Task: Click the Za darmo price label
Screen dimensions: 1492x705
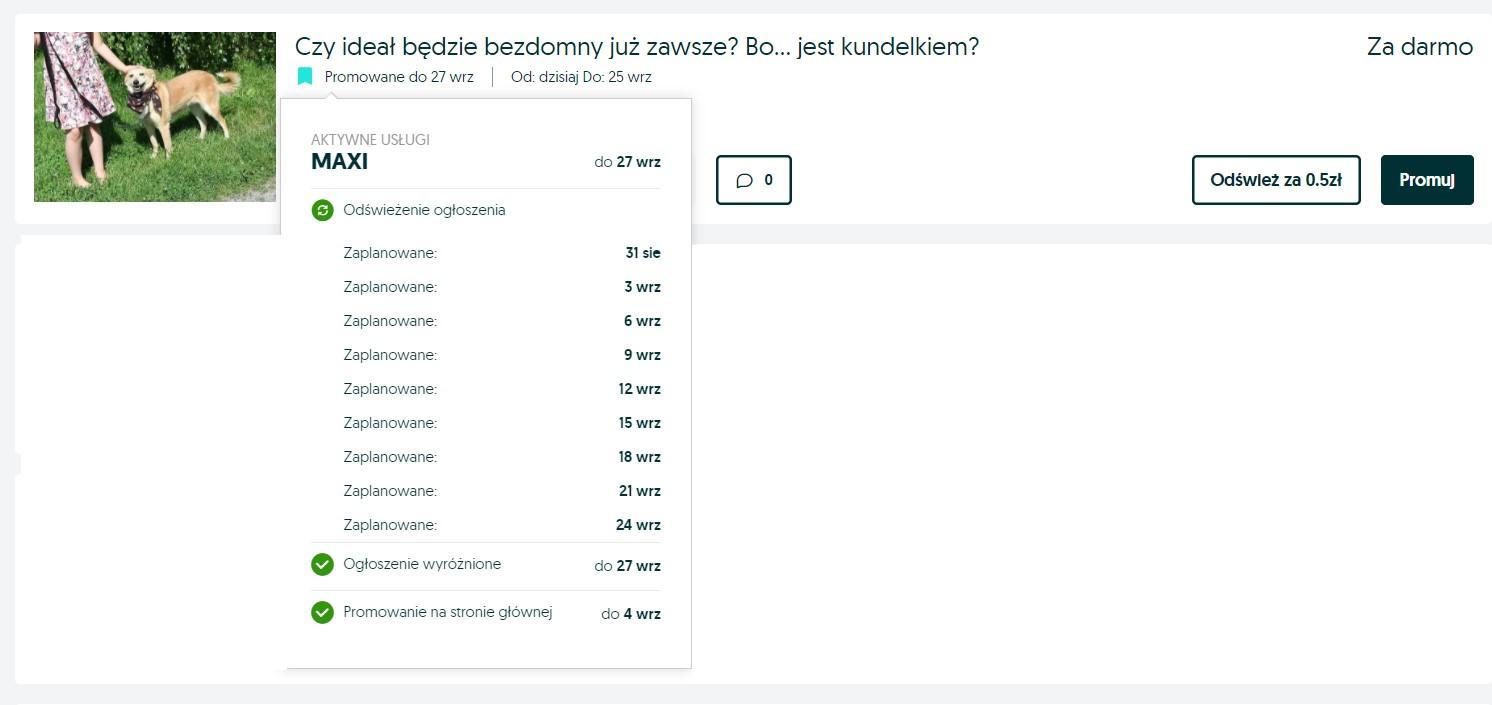Action: [1420, 47]
